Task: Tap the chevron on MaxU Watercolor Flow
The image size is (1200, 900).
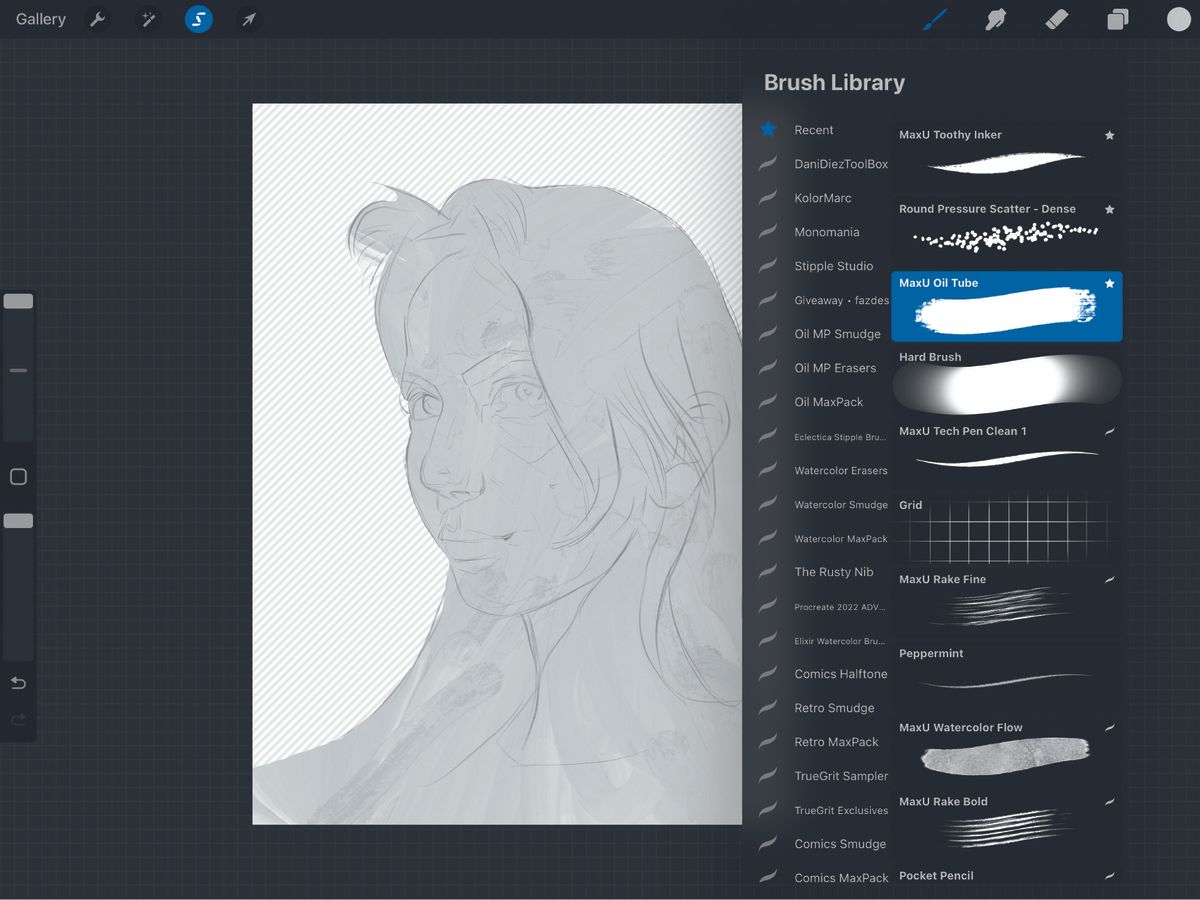Action: (1109, 727)
